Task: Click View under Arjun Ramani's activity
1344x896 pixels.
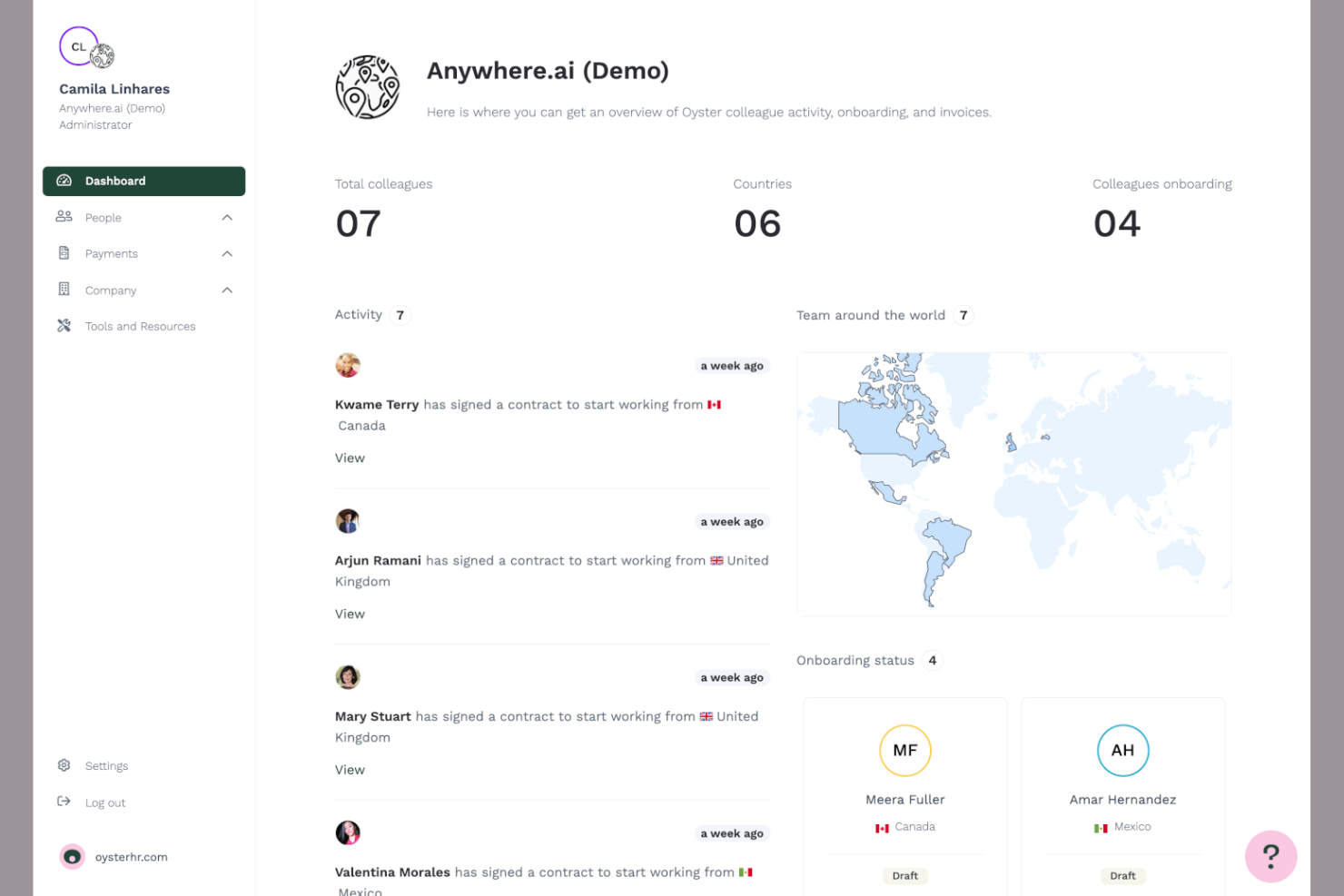Action: point(350,614)
